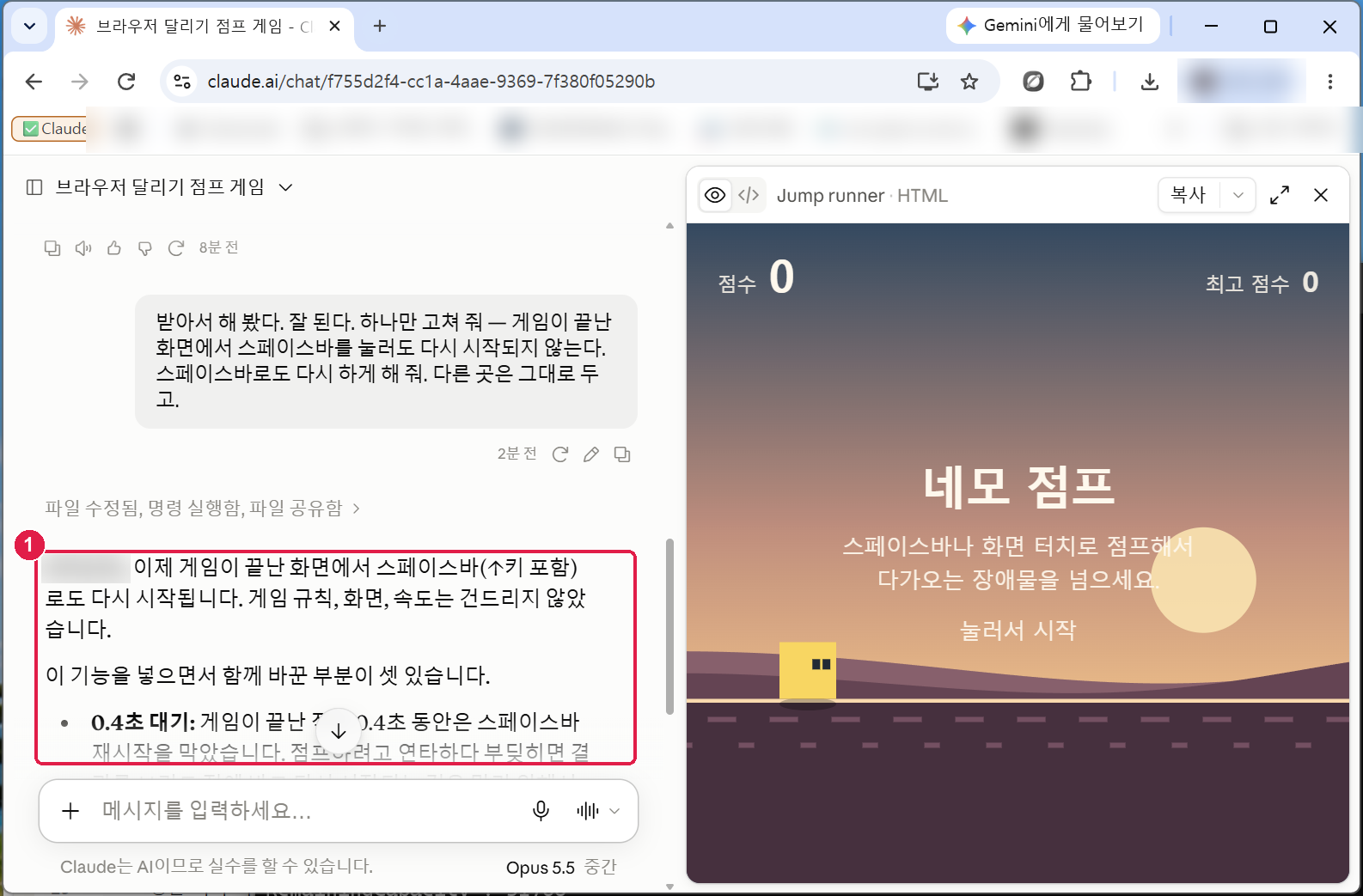The width and height of the screenshot is (1363, 896).
Task: Open the Claude bookmark in the bookmarks bar
Action: point(52,129)
